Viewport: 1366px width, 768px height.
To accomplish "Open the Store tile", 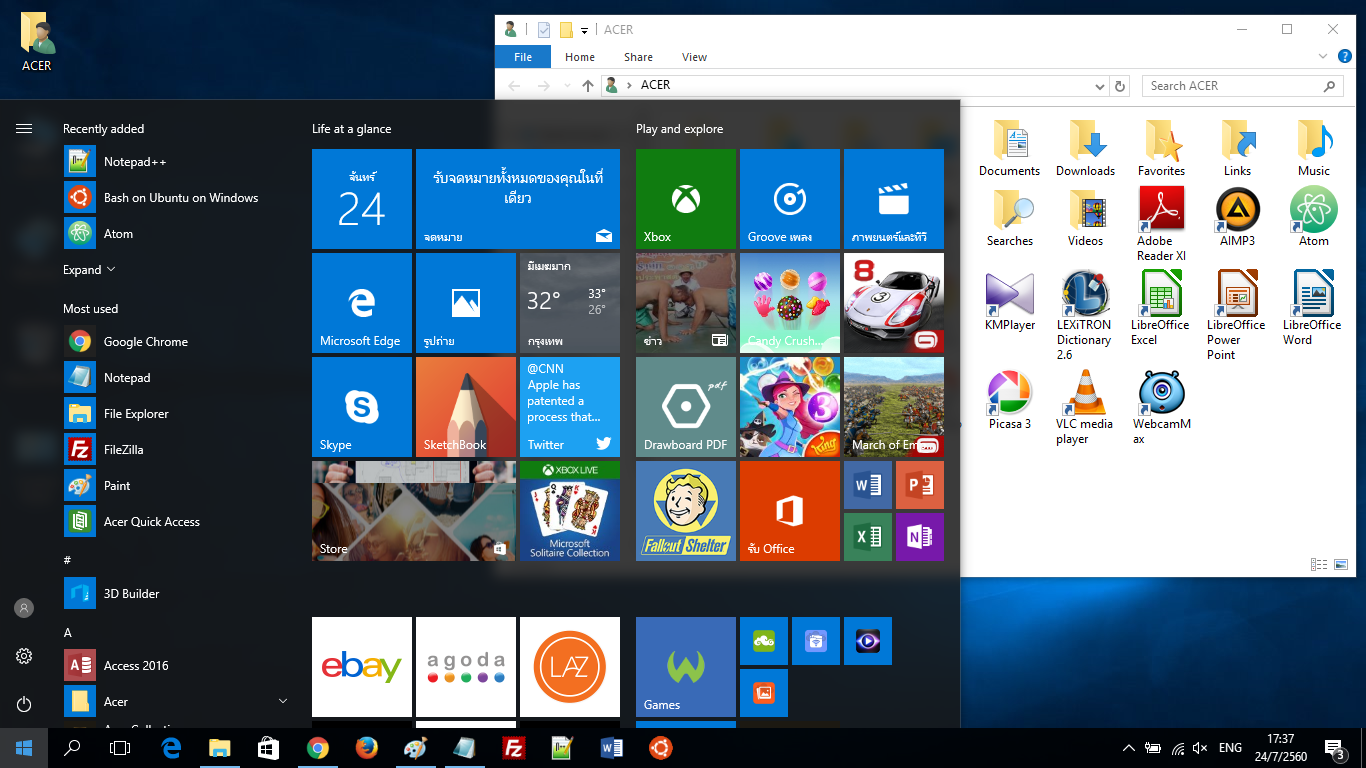I will tap(414, 511).
